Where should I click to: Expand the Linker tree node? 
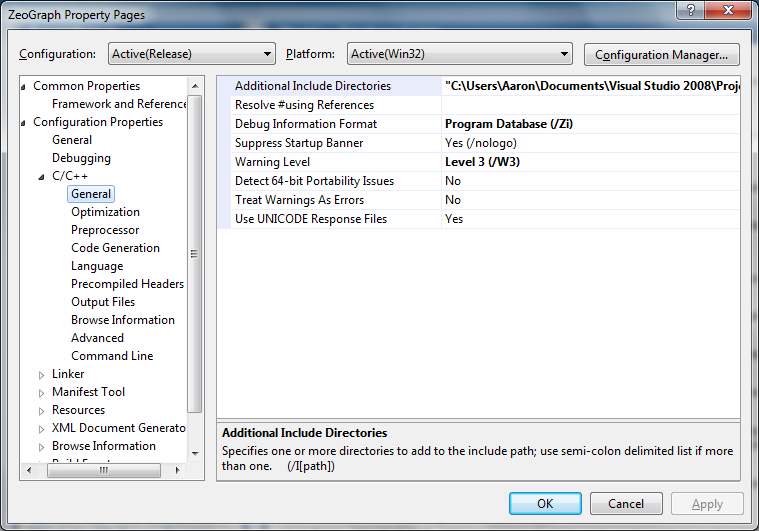[42, 375]
